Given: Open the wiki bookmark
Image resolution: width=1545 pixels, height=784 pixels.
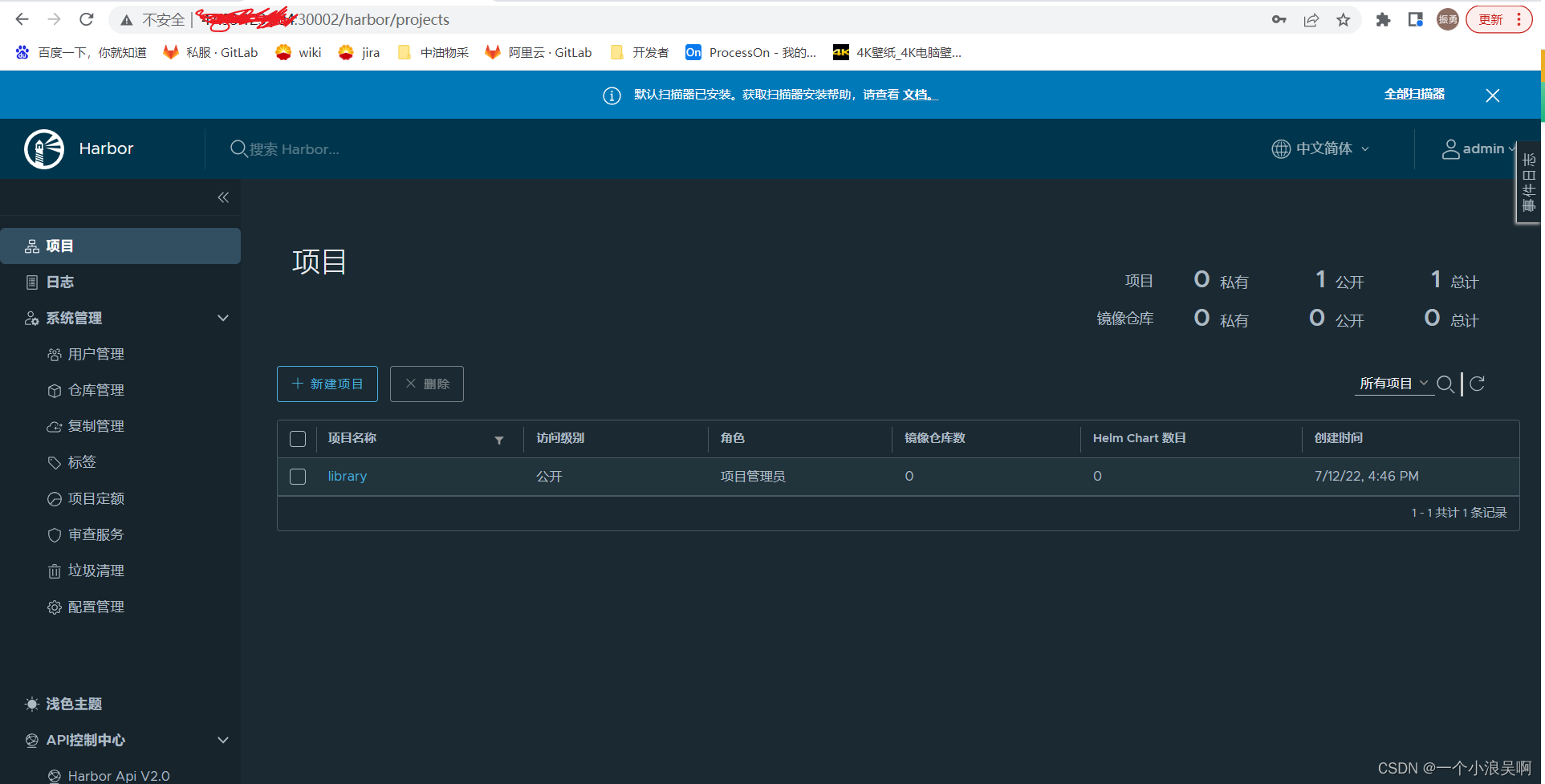Looking at the screenshot, I should click(x=299, y=52).
